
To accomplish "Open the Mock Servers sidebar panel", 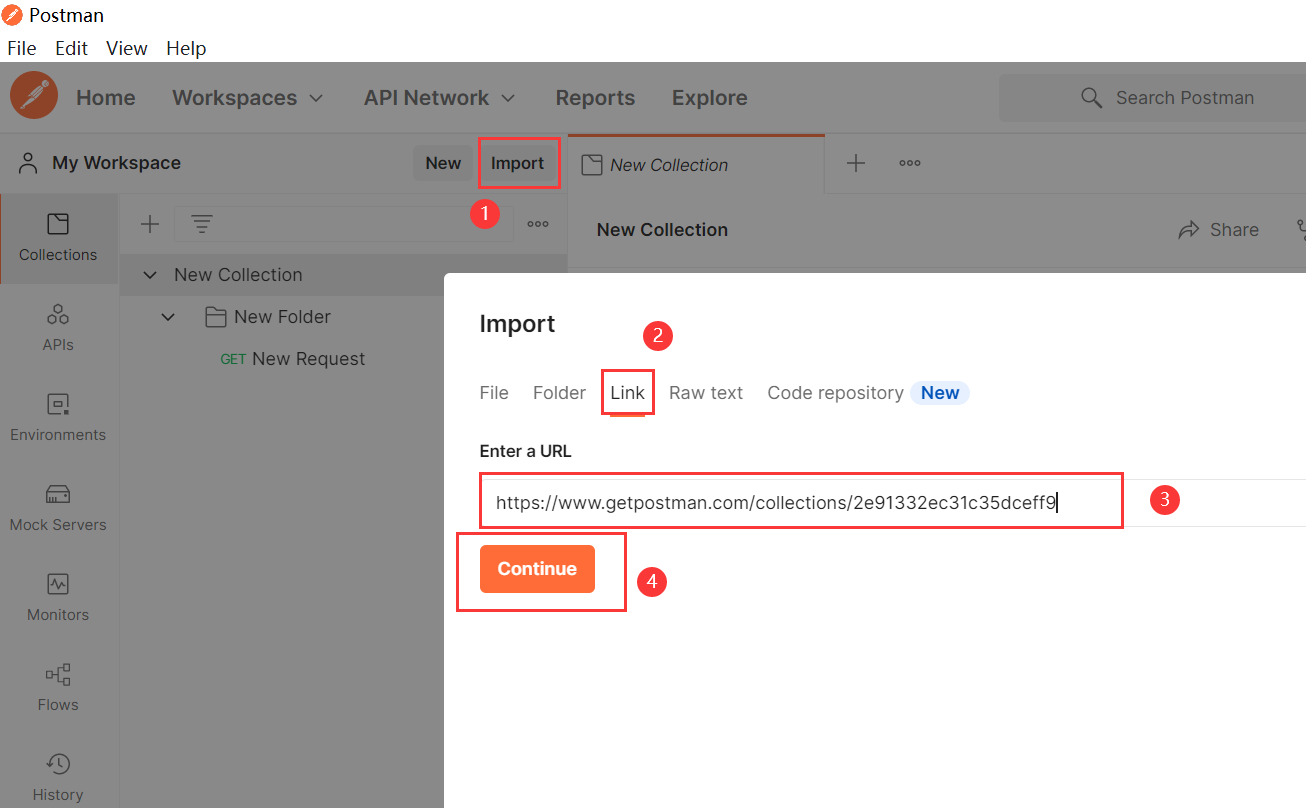I will pos(58,508).
